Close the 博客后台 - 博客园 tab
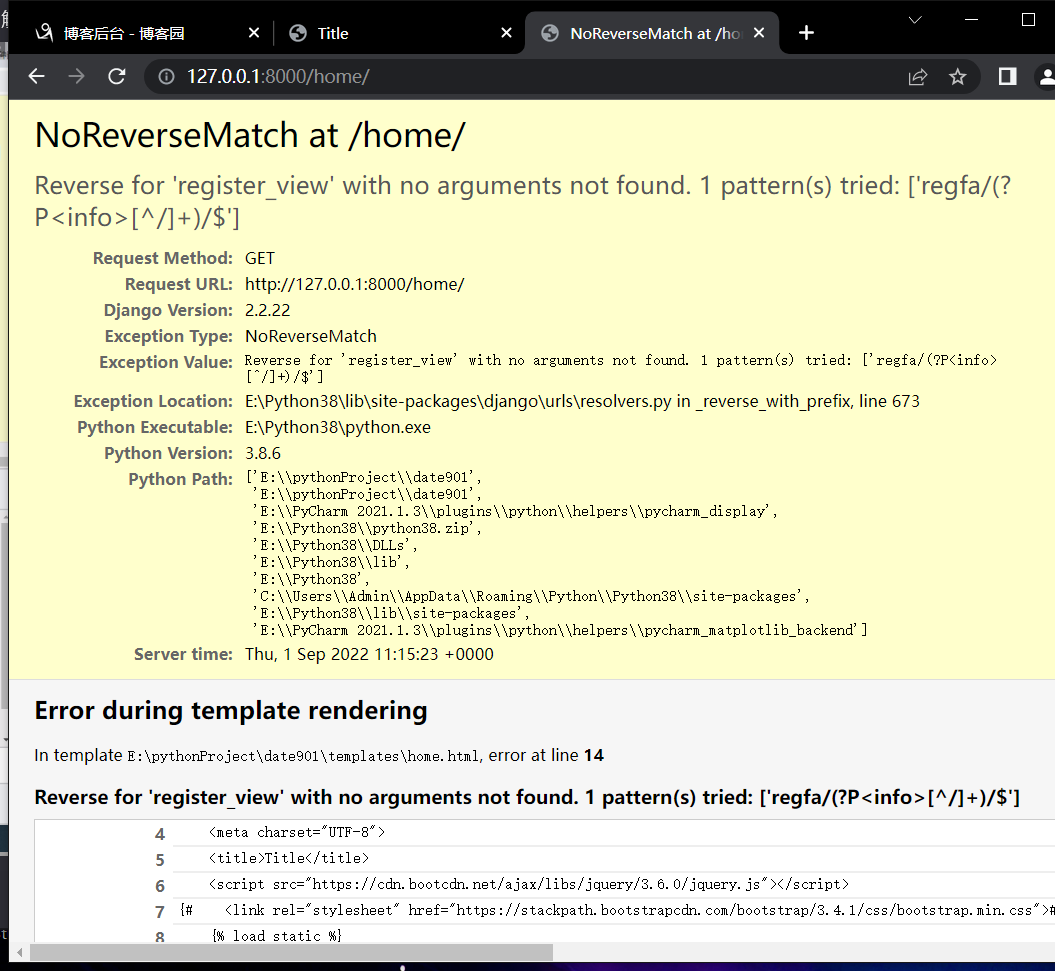1055x971 pixels. [254, 33]
